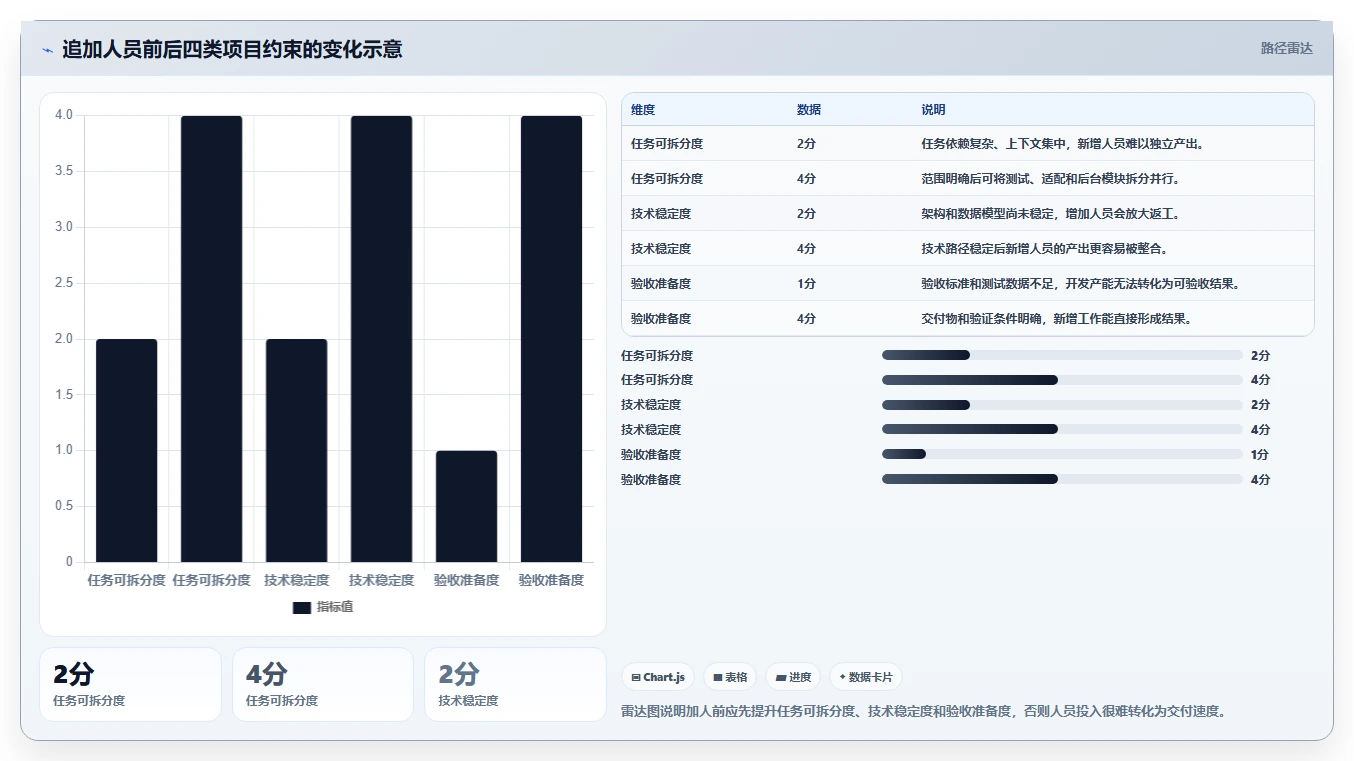Click the 技术稳定度 chart bar with value 2
The width and height of the screenshot is (1354, 761).
coord(296,450)
